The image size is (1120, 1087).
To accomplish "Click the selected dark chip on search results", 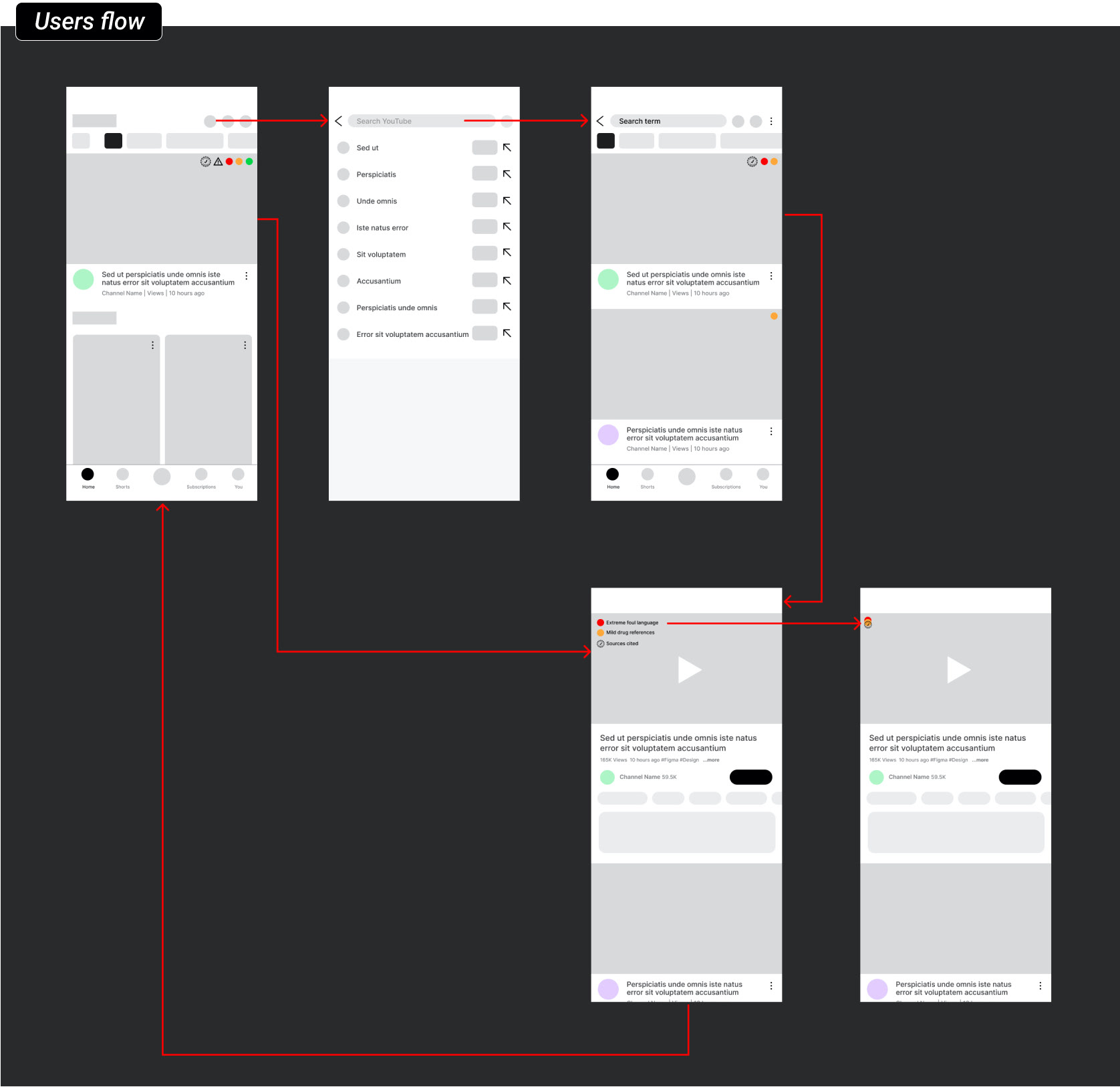I will tap(605, 140).
